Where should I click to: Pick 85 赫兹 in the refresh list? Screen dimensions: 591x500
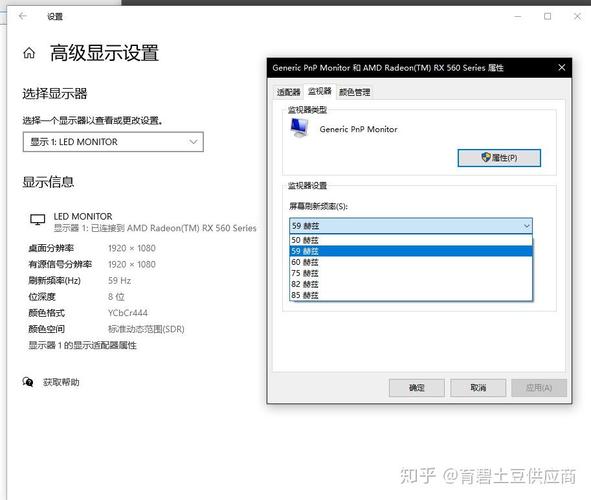(x=411, y=295)
